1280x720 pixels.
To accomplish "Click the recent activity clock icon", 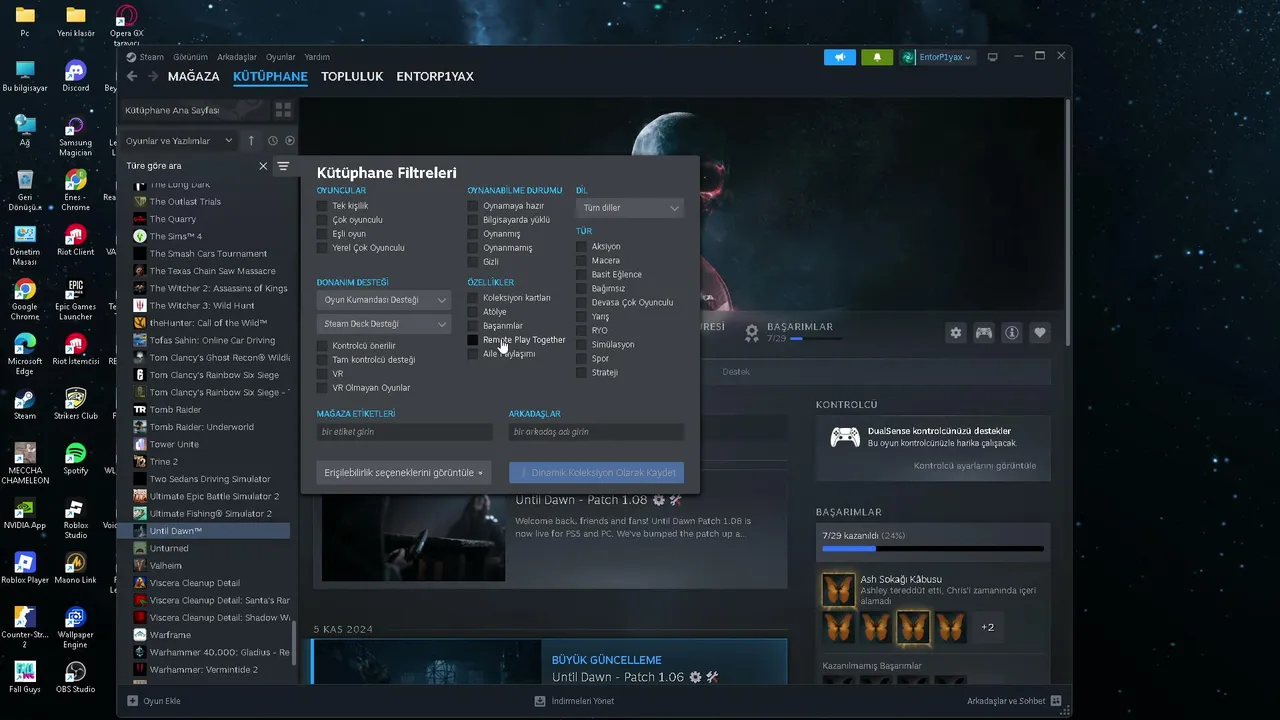I will point(272,141).
